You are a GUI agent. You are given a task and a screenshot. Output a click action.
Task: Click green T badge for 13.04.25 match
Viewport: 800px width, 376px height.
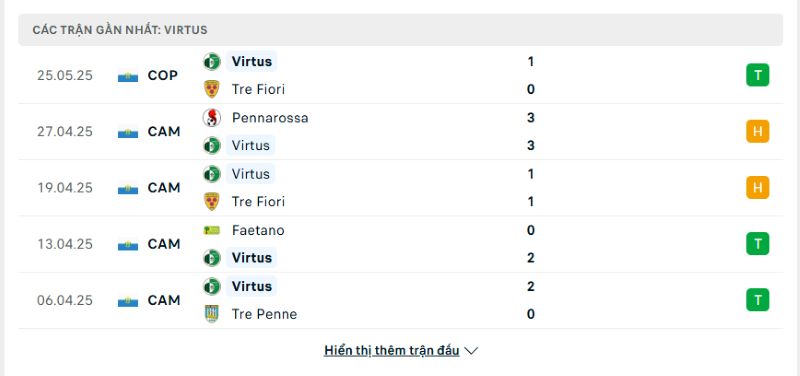tap(757, 244)
